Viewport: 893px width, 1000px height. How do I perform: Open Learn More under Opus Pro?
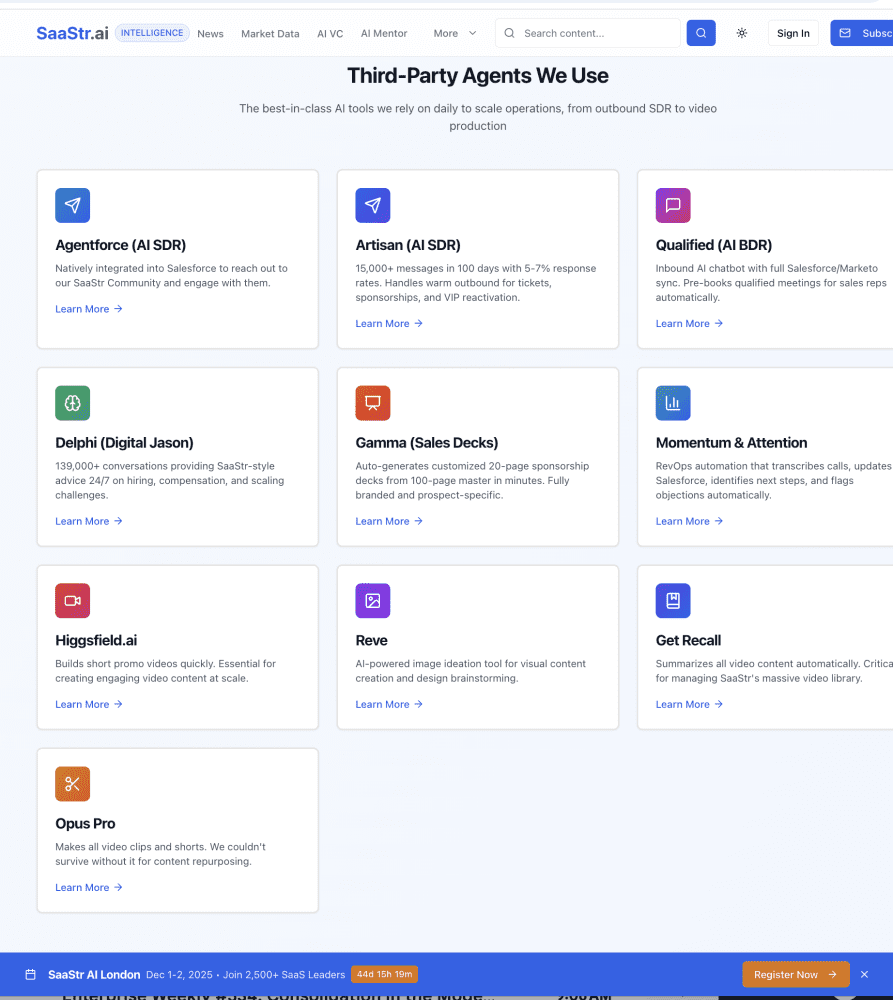point(89,887)
